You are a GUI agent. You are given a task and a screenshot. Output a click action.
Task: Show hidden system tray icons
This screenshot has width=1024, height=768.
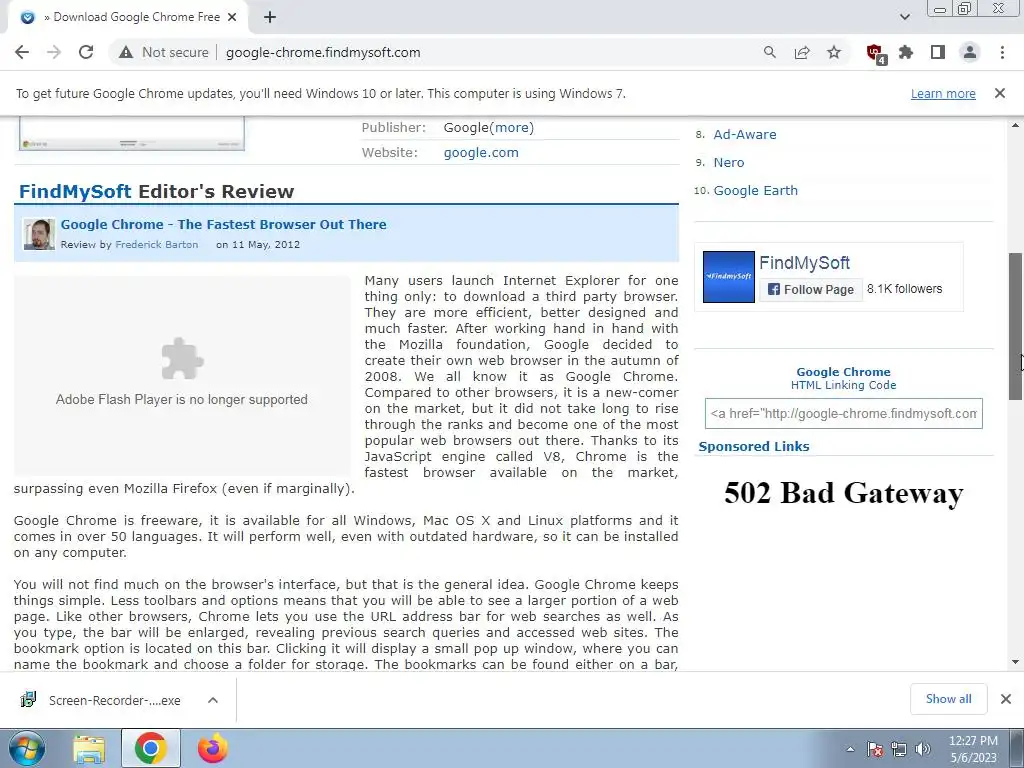pyautogui.click(x=850, y=749)
